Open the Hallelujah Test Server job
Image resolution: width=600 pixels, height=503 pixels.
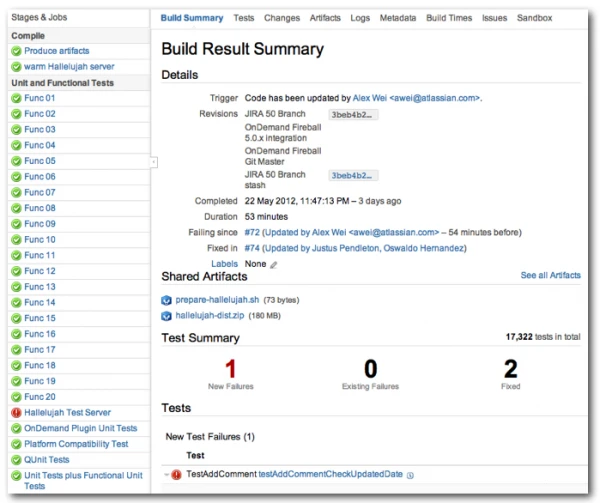67,413
